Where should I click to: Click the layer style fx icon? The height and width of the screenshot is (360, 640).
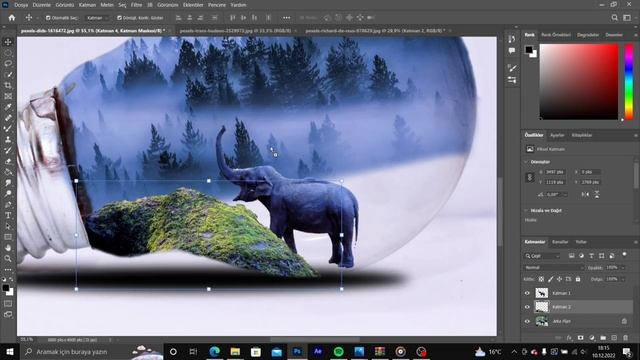569,338
